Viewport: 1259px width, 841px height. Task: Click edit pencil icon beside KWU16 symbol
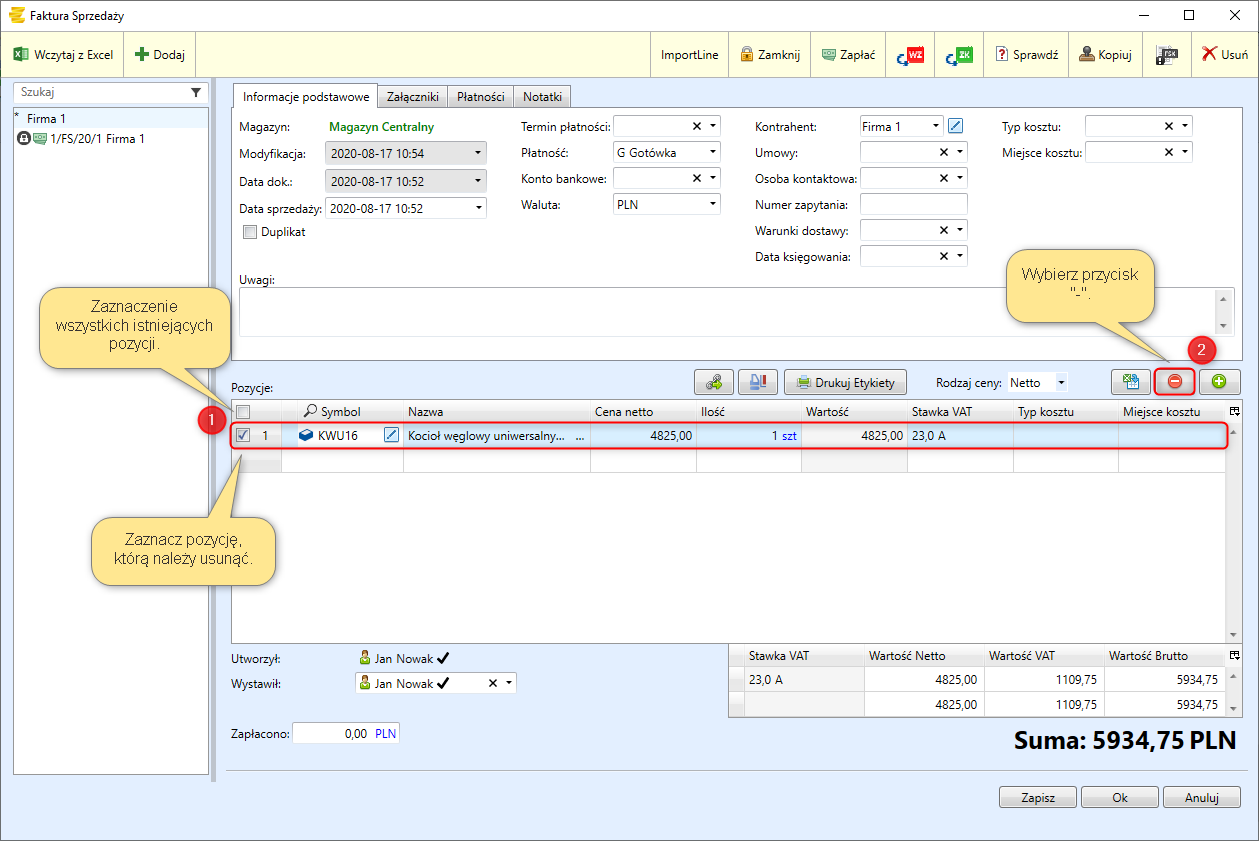click(x=392, y=435)
